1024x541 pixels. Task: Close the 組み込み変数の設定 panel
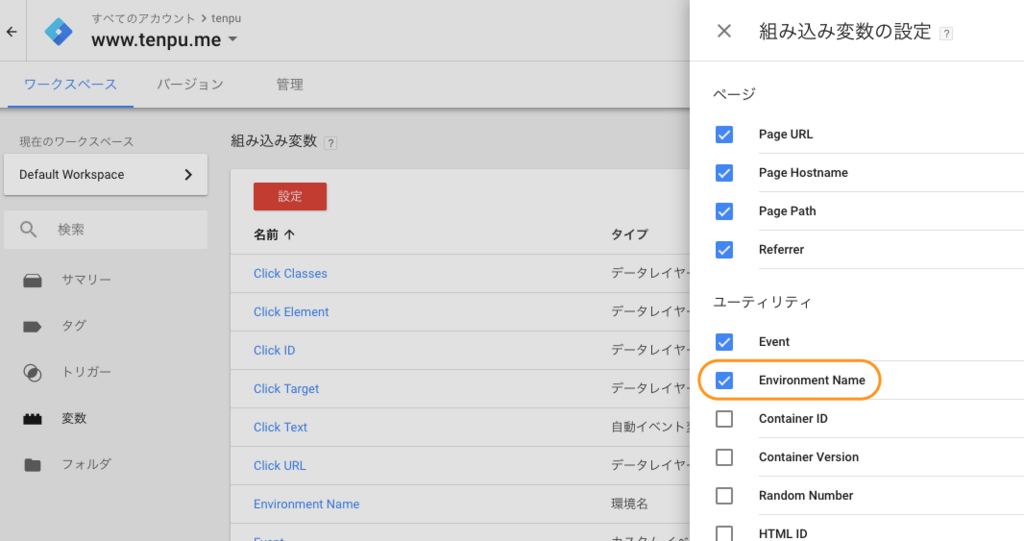pos(724,31)
